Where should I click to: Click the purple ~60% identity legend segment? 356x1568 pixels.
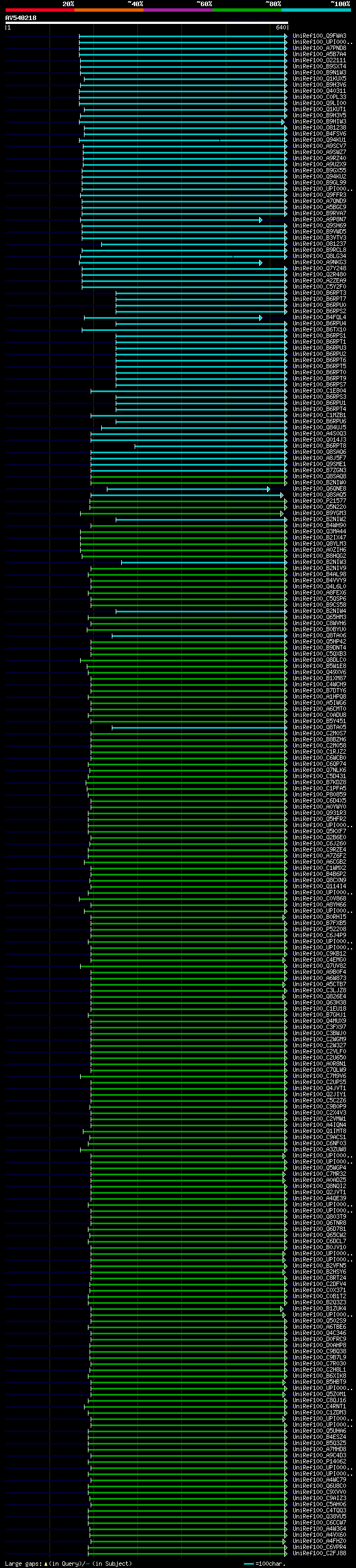click(179, 10)
